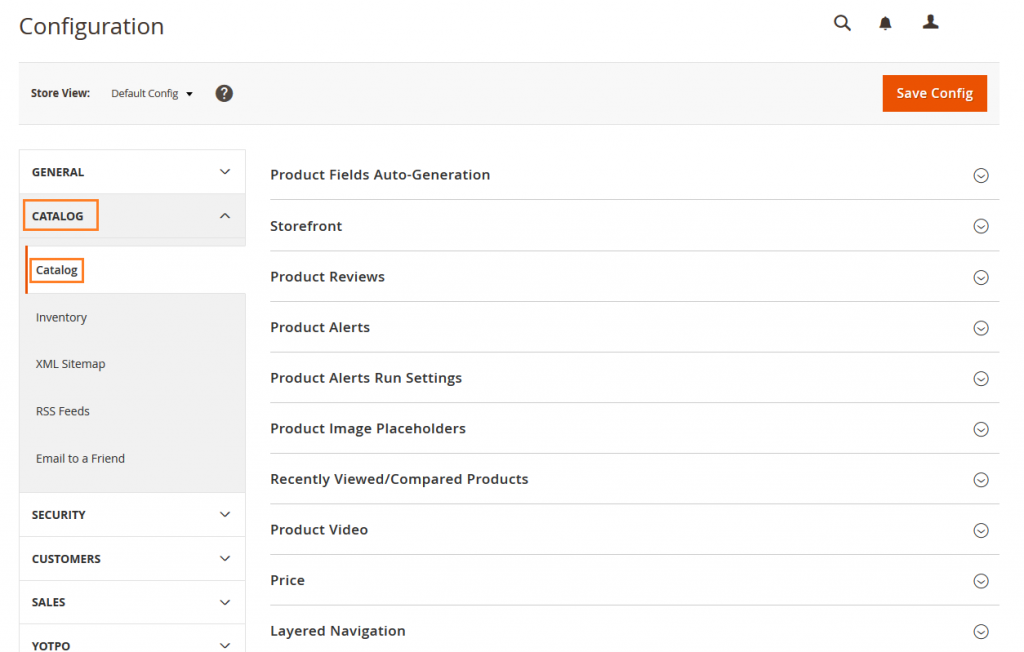Expand the SECURITY section chevron
Viewport: 1024px width, 652px height.
[x=225, y=515]
